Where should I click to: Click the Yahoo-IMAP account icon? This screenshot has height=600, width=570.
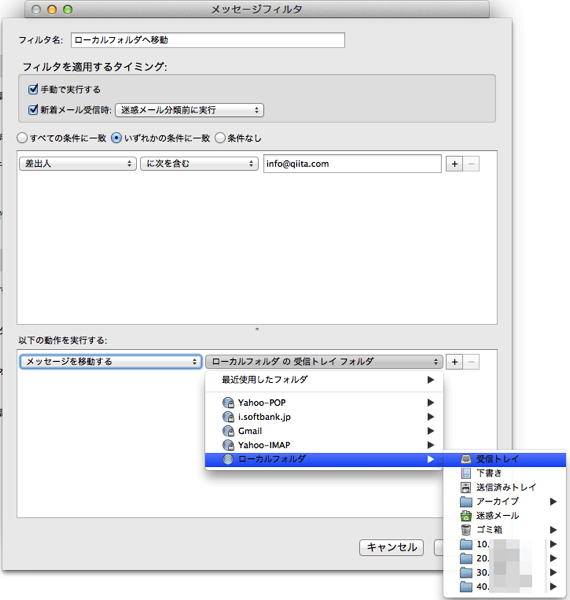pyautogui.click(x=228, y=445)
